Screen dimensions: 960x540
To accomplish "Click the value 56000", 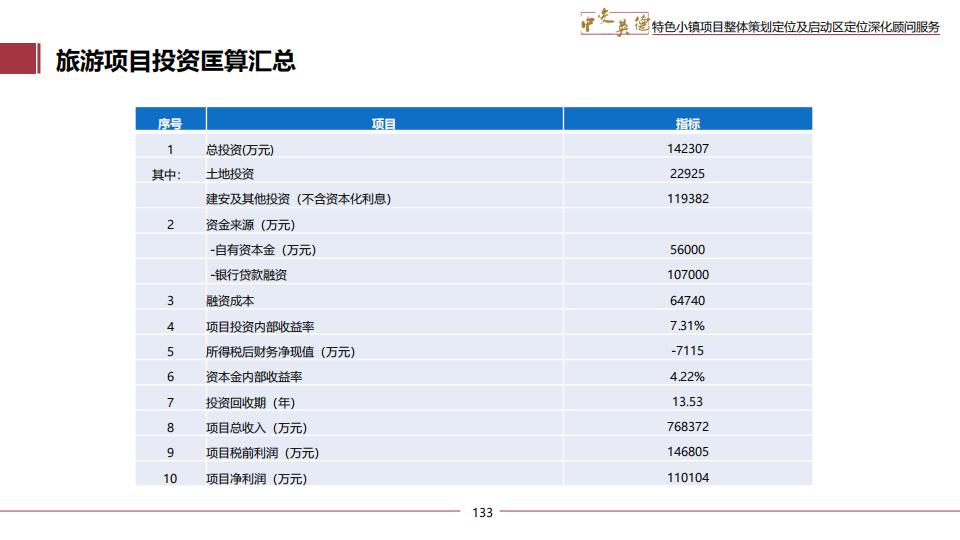I will 687,250.
